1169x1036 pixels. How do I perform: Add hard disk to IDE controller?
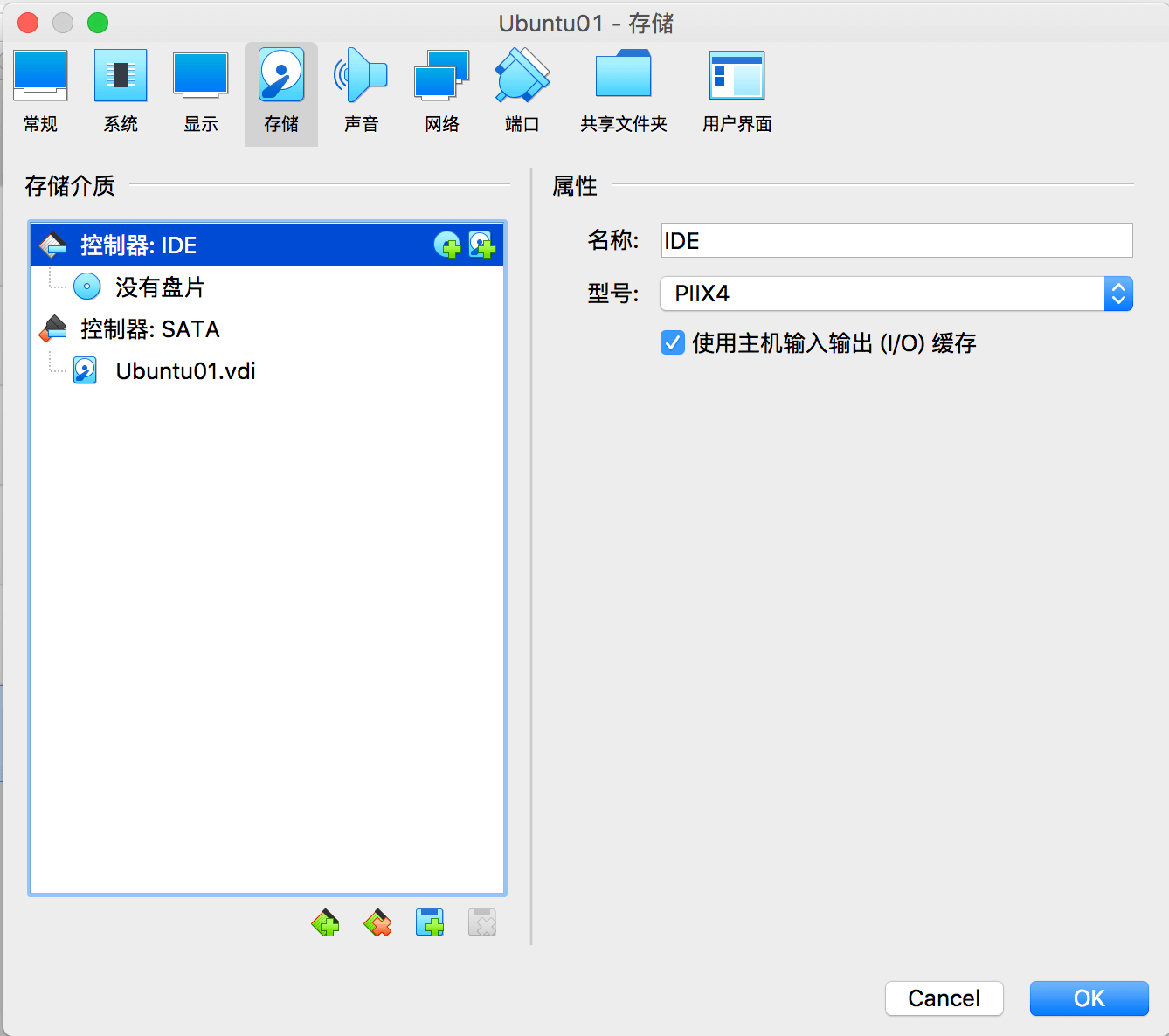click(482, 245)
